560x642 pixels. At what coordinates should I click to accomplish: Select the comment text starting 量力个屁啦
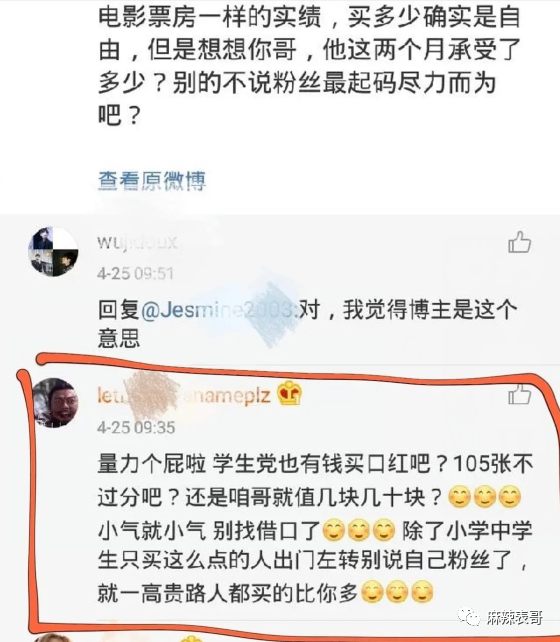tap(315, 528)
